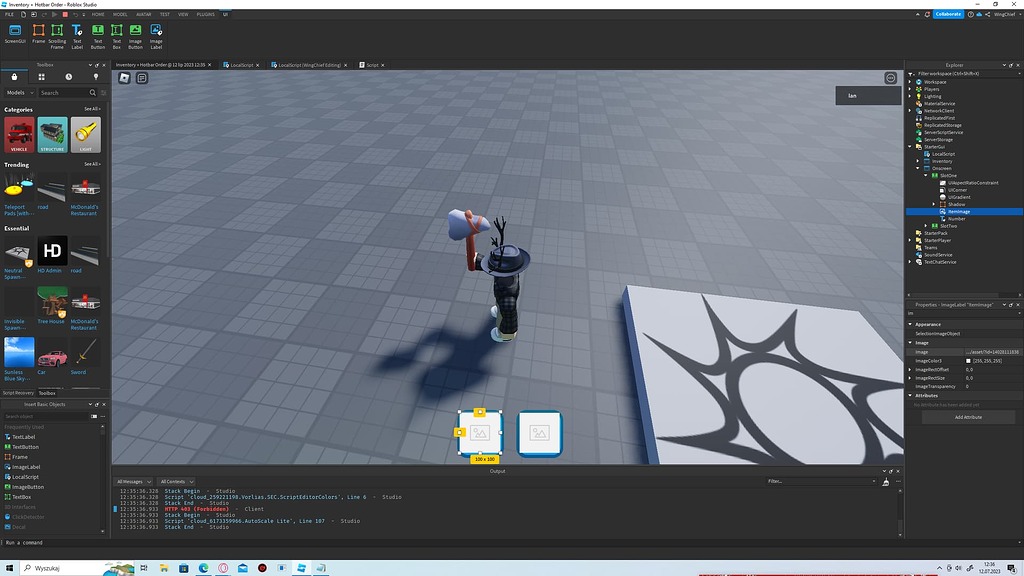Switch to the Script Recovery tab
The image size is (1024, 576).
tap(18, 393)
